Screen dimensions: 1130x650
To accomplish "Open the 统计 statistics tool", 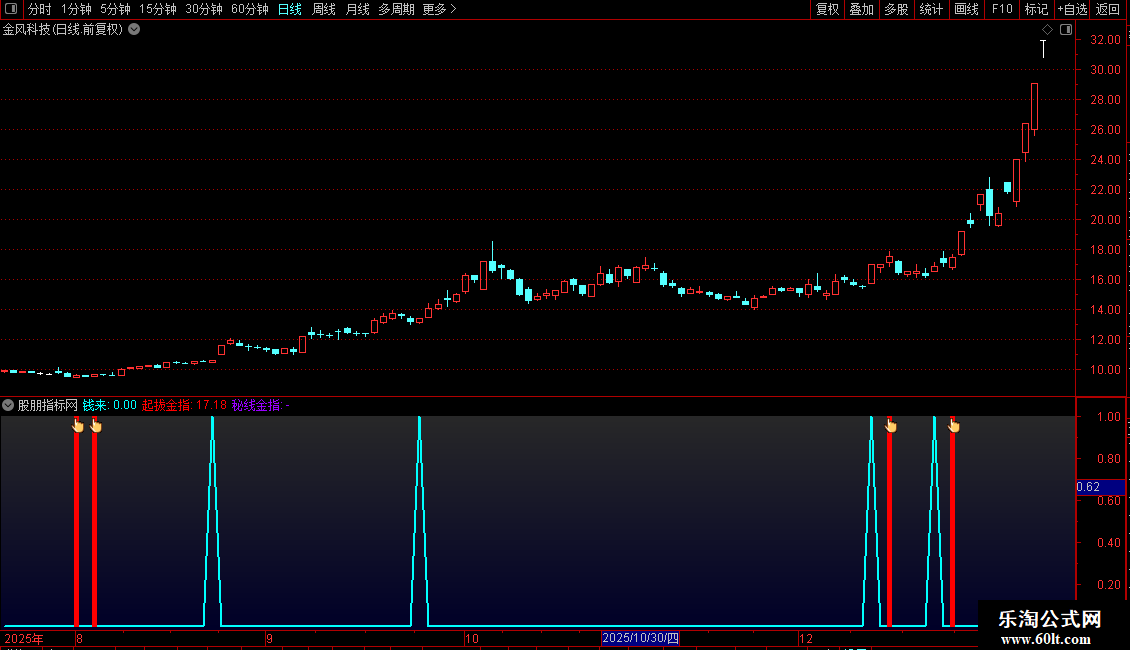I will tap(931, 9).
